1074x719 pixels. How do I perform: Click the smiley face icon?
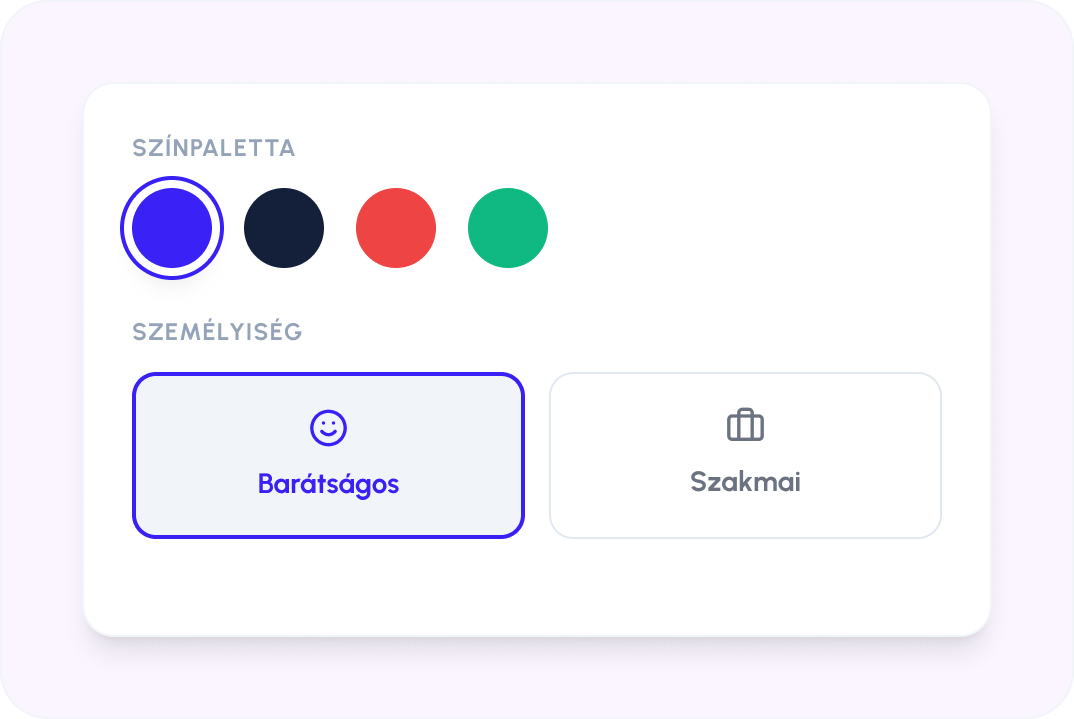pyautogui.click(x=328, y=427)
